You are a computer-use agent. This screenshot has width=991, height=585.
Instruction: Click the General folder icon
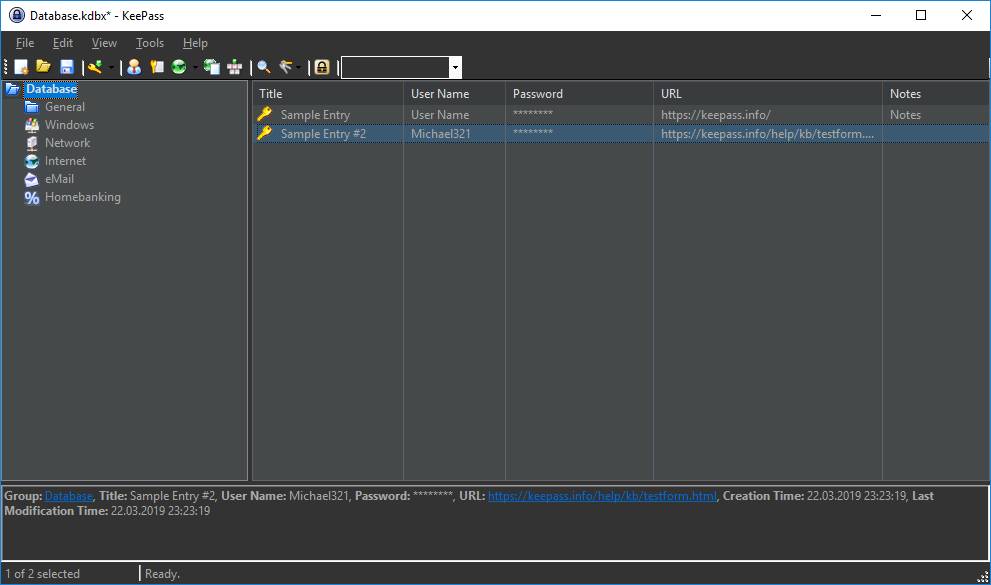pyautogui.click(x=32, y=107)
